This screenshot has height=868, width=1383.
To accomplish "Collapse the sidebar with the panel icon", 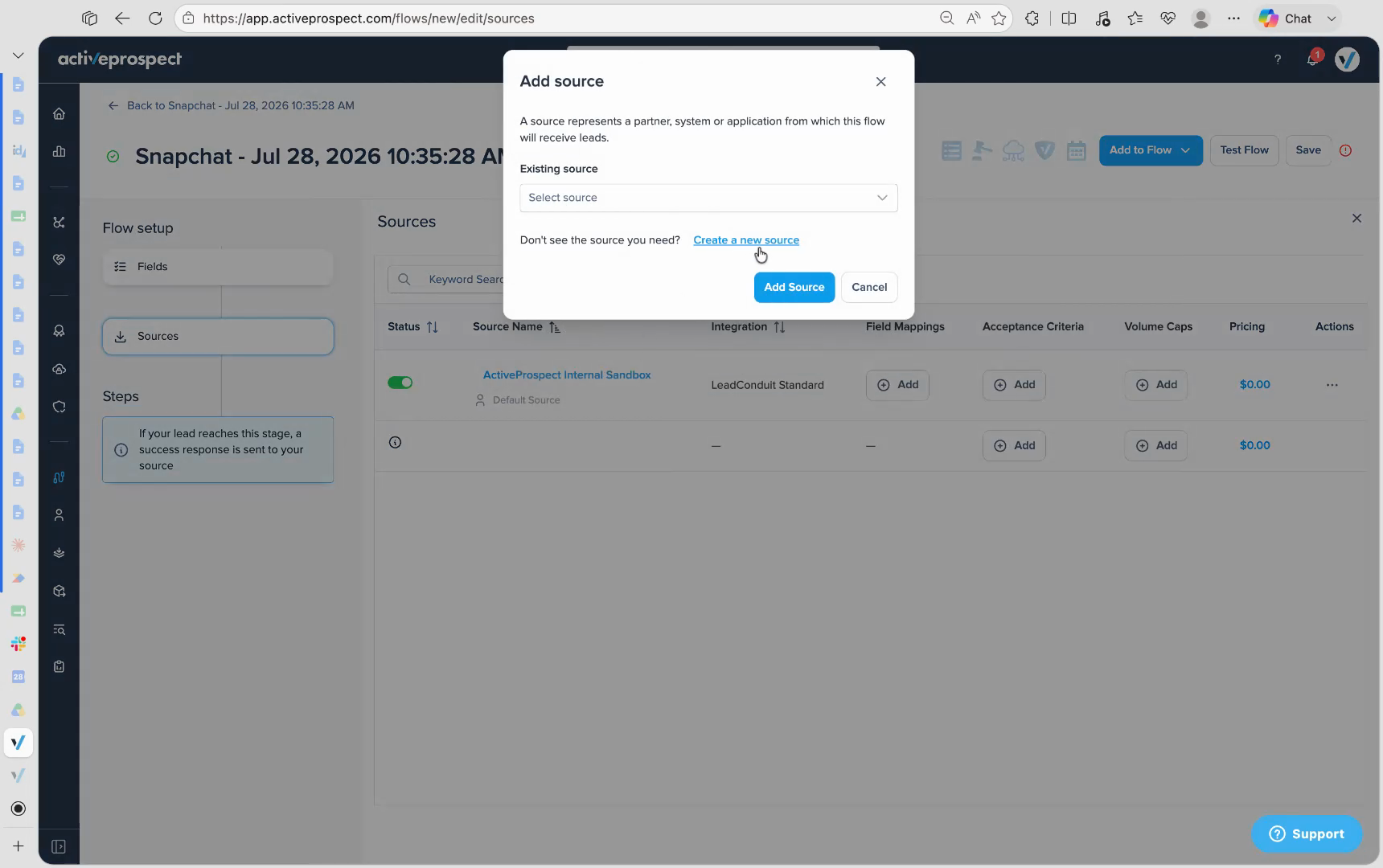I will coord(59,846).
